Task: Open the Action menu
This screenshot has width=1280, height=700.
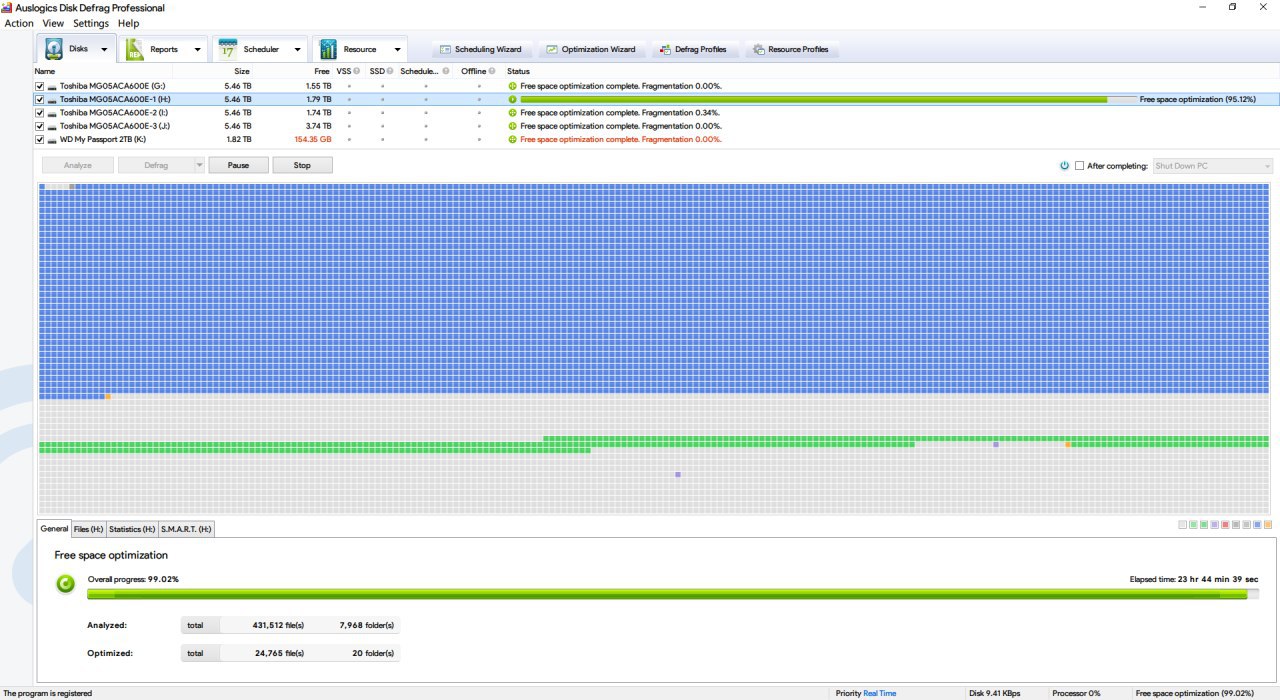Action: (x=19, y=23)
